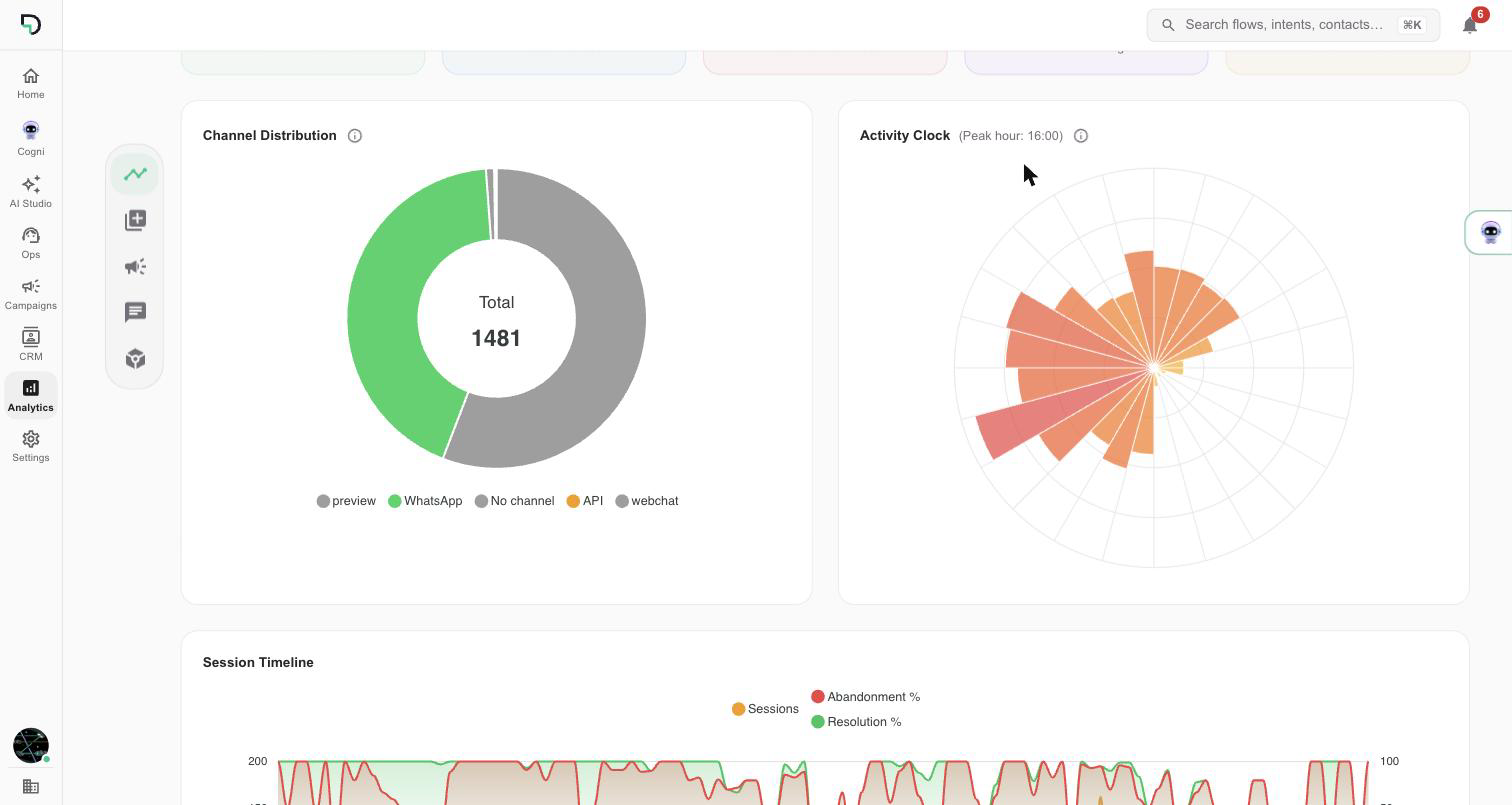Toggle Resolution % series in timeline legend
Screen dimensions: 1512x805
click(856, 722)
